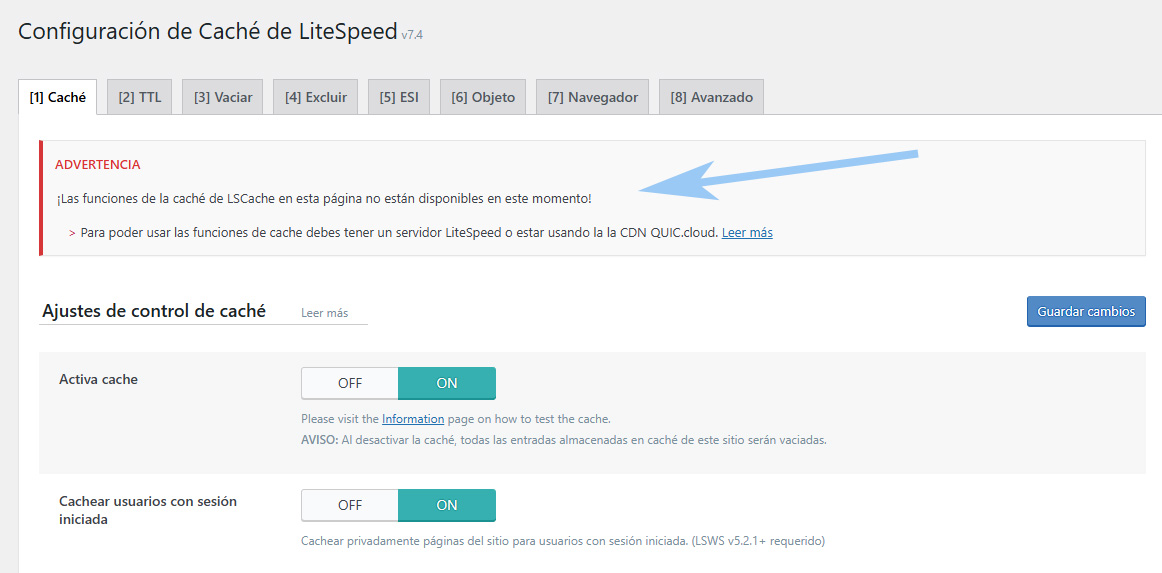The image size is (1162, 573).
Task: Click the ADVERTENCIA warning heading
Action: point(97,164)
